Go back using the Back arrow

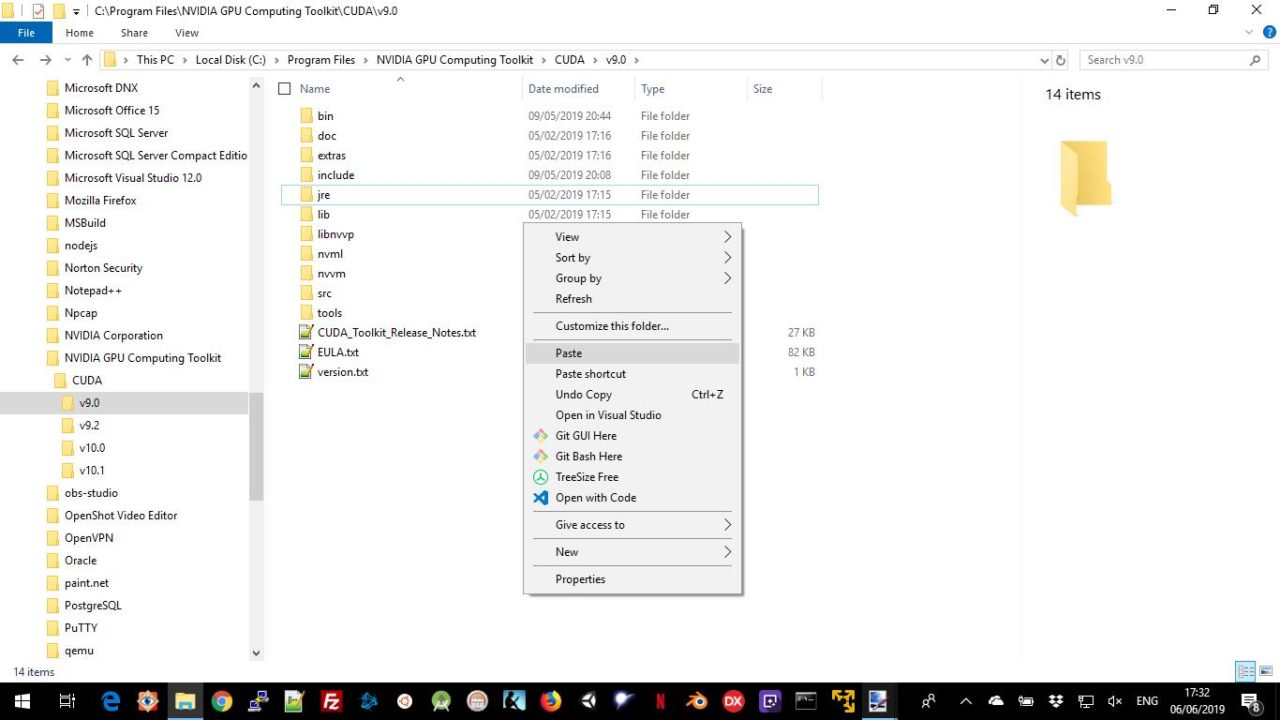click(x=18, y=60)
